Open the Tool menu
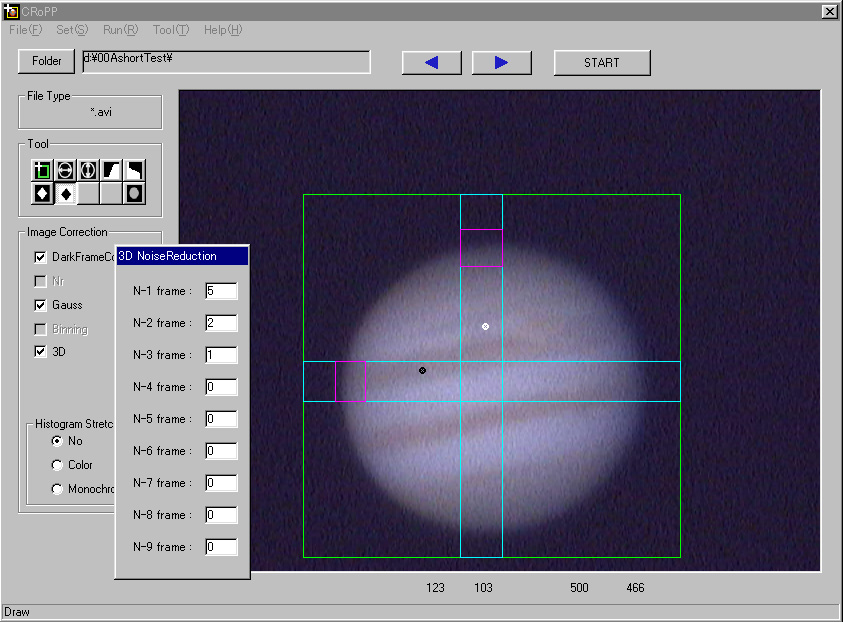The height and width of the screenshot is (622, 843). (x=170, y=30)
